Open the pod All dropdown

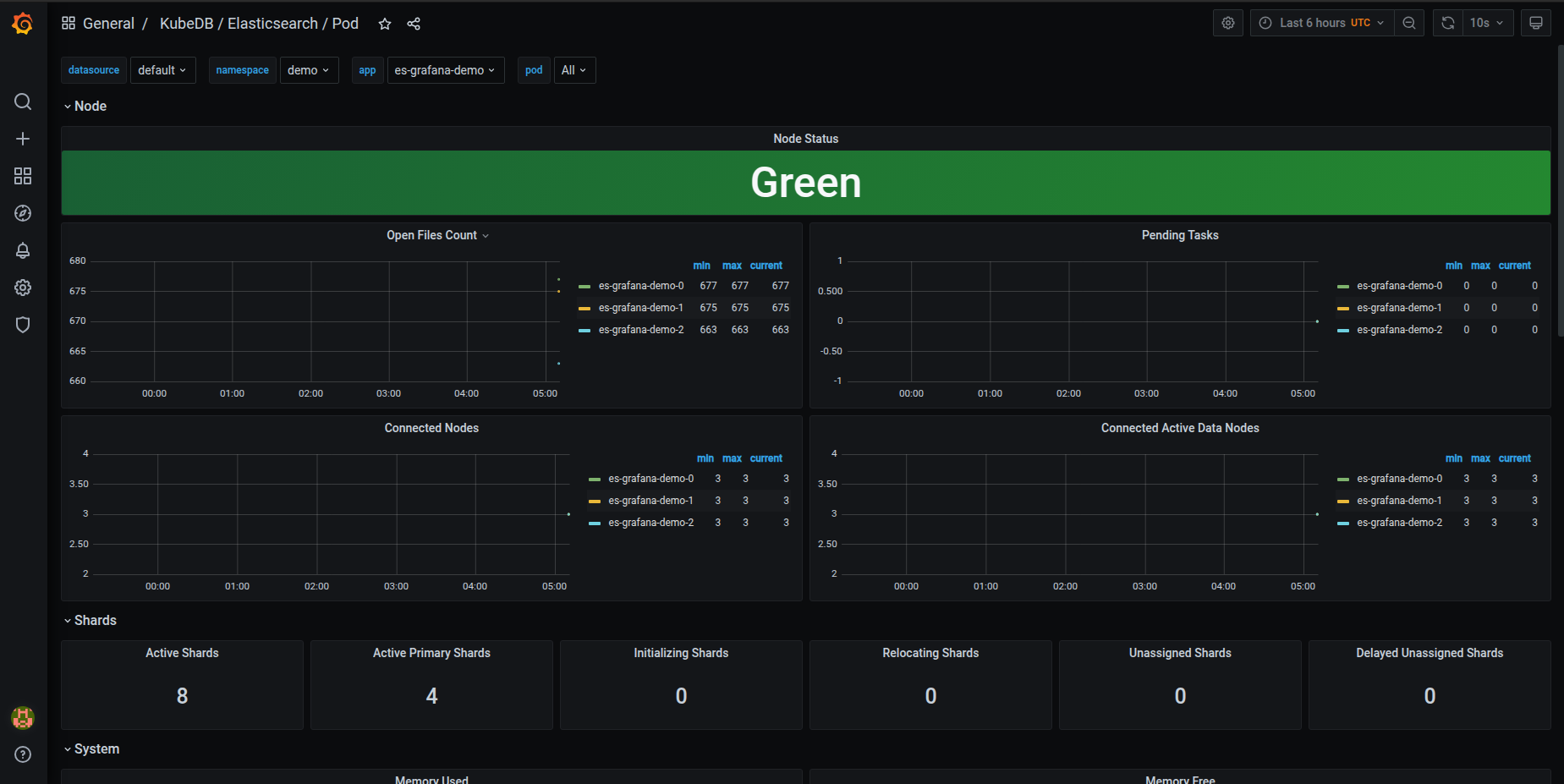(574, 70)
